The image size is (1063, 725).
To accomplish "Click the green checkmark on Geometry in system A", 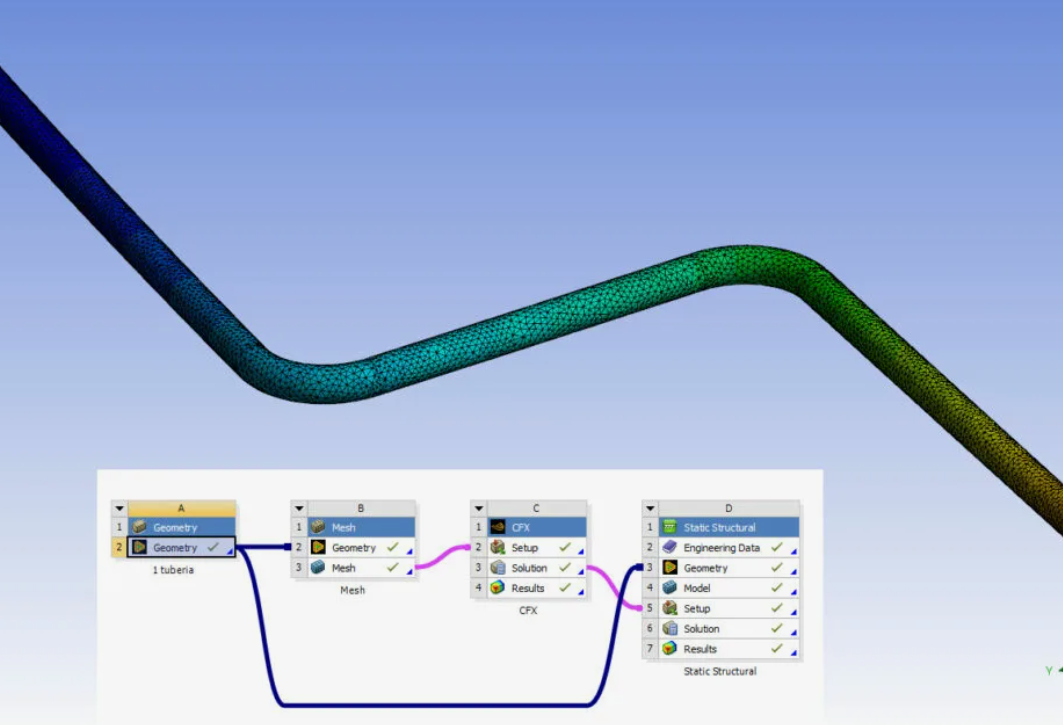I will coord(213,547).
